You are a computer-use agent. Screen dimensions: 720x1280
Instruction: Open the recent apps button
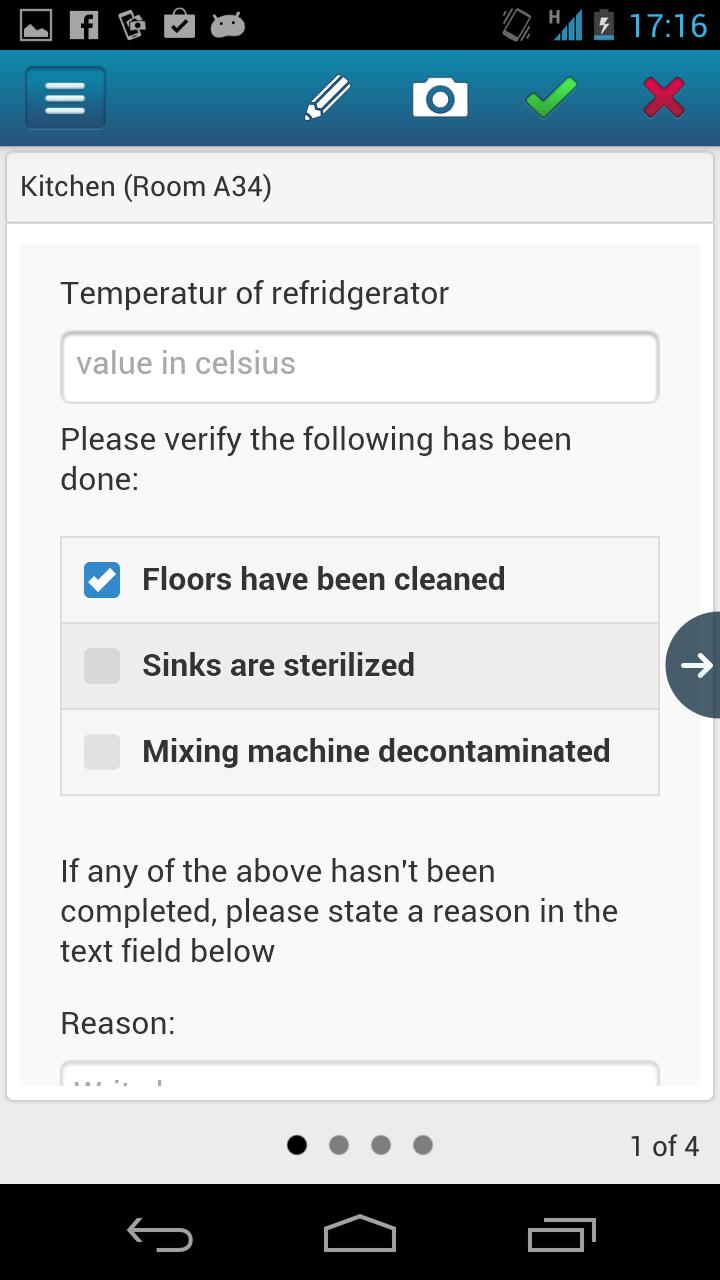pyautogui.click(x=561, y=1235)
